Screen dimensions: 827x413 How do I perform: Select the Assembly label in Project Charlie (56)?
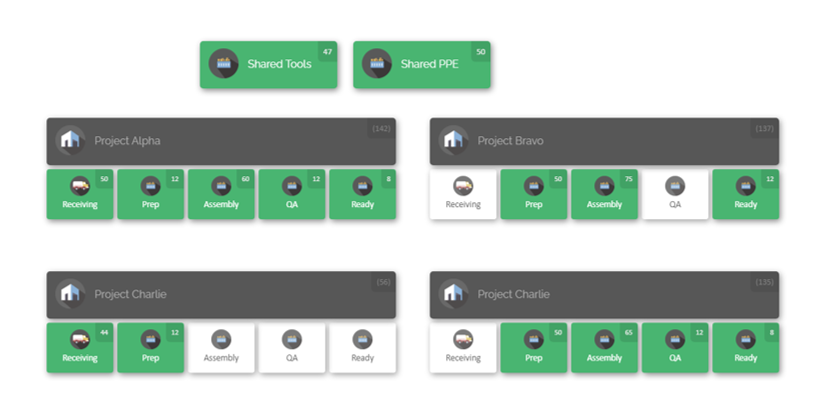point(221,358)
